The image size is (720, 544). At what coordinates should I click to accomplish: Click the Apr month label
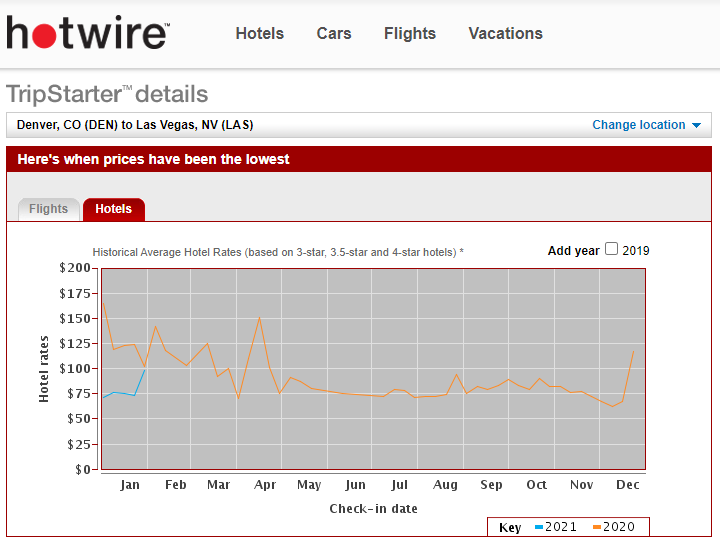pyautogui.click(x=265, y=485)
